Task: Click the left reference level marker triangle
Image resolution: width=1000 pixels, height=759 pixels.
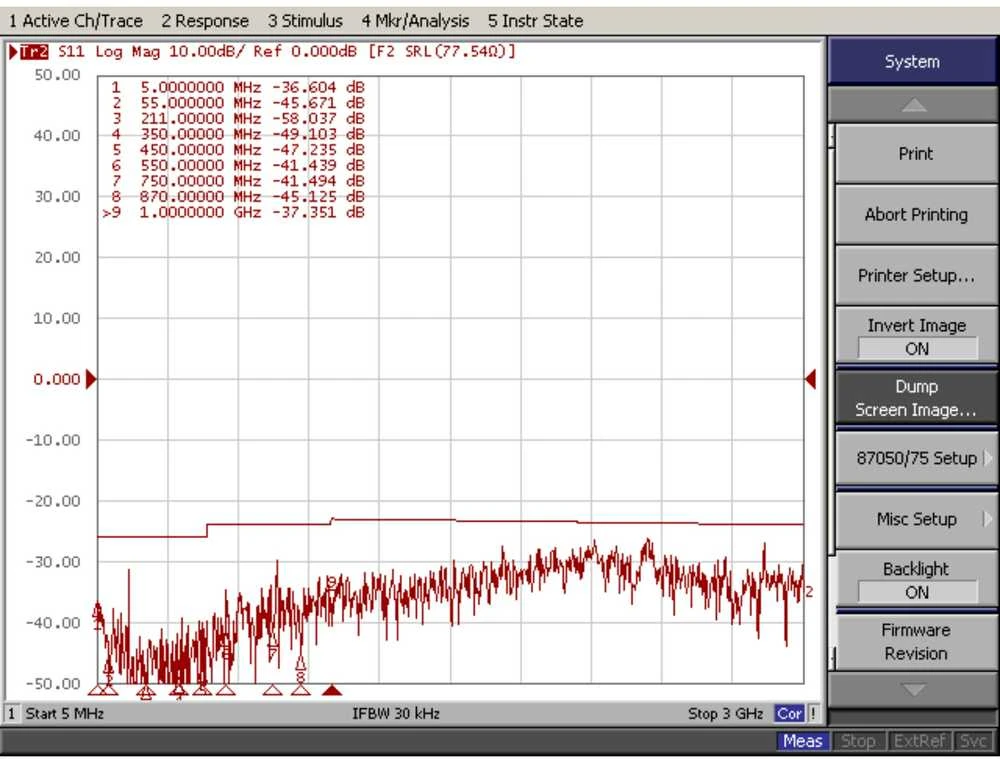Action: 91,379
